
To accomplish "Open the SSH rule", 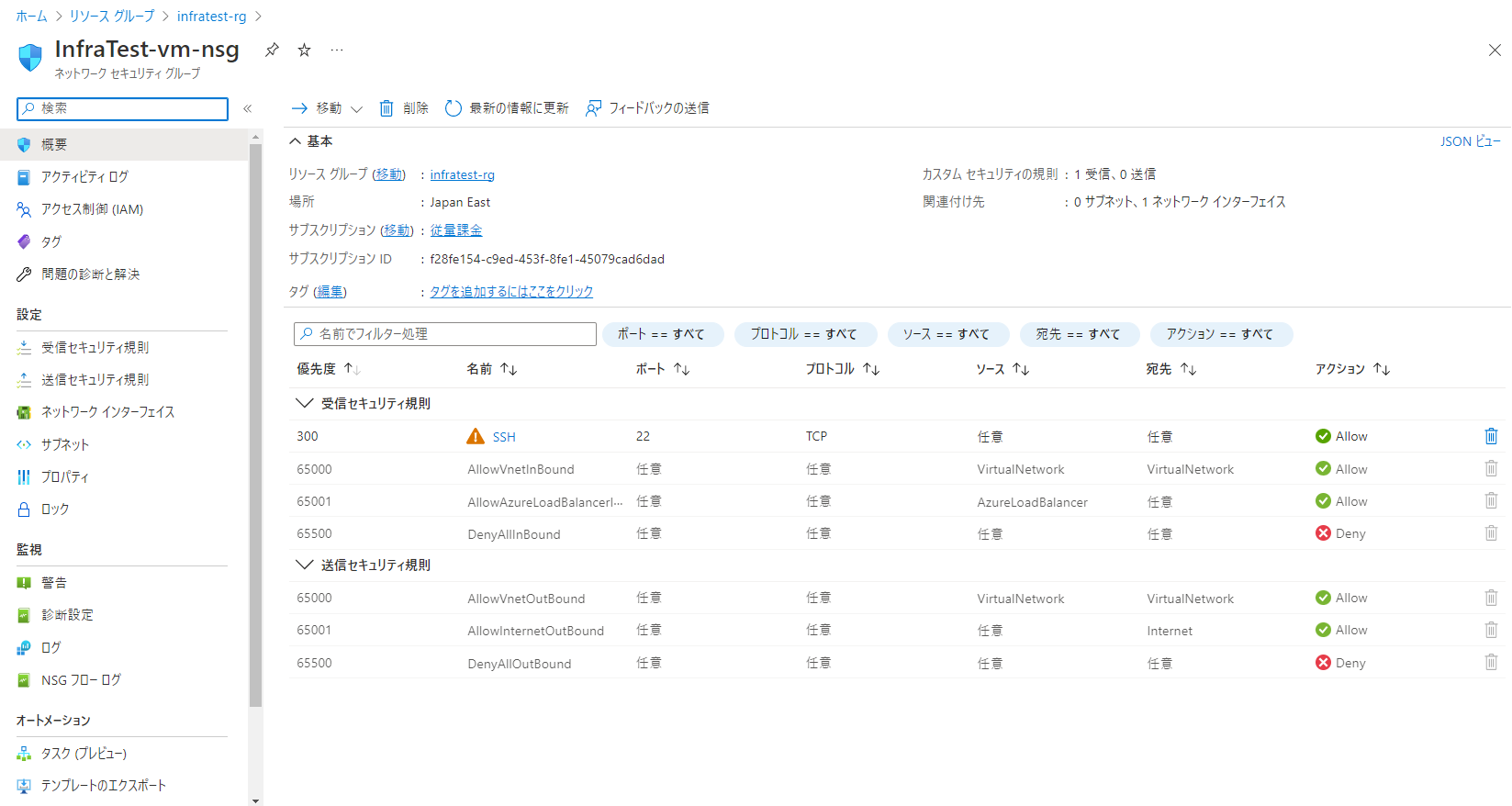I will coord(504,437).
